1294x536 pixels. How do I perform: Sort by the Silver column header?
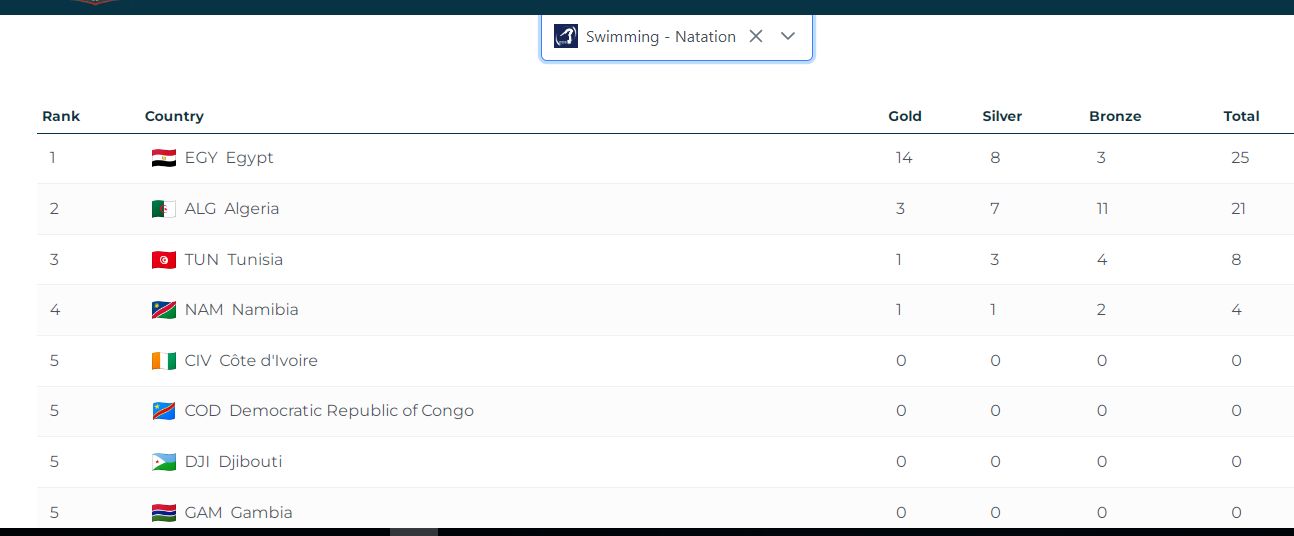click(1002, 116)
